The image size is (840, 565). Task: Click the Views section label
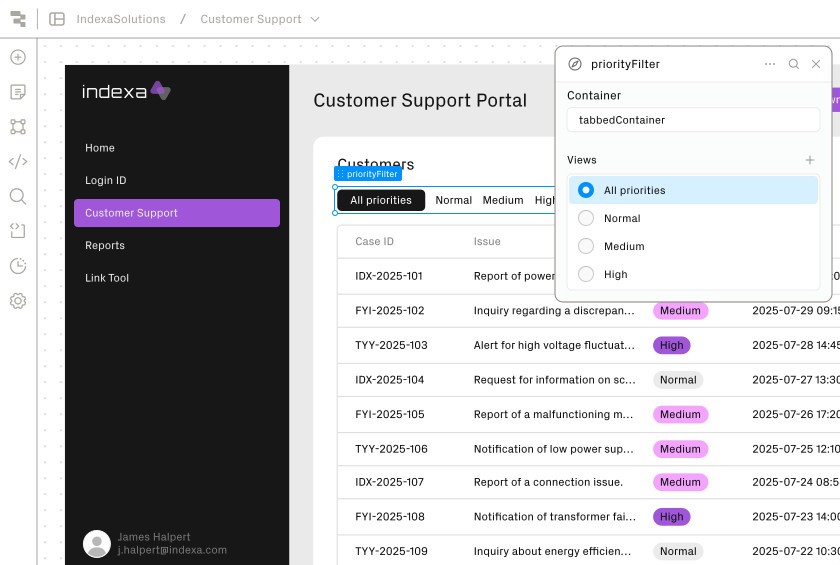coord(582,160)
